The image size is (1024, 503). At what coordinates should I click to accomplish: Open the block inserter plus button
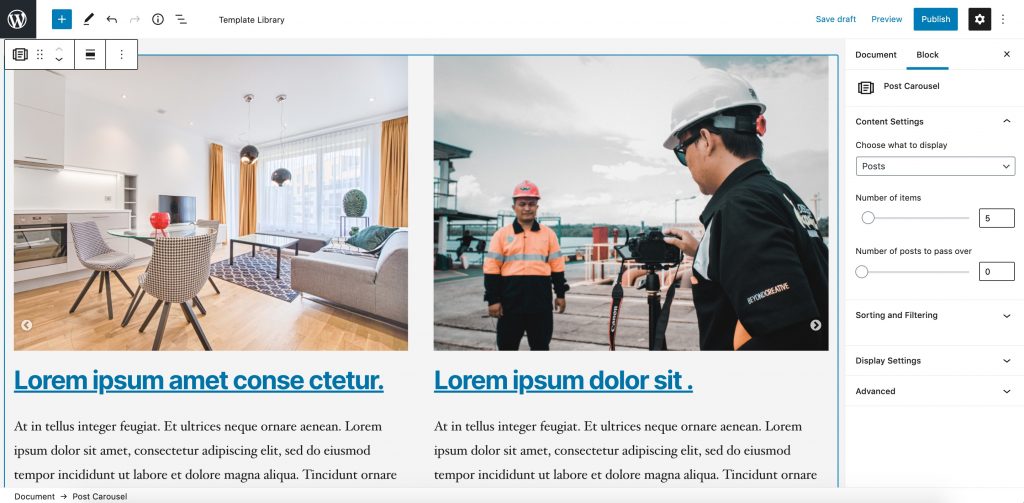pos(61,19)
